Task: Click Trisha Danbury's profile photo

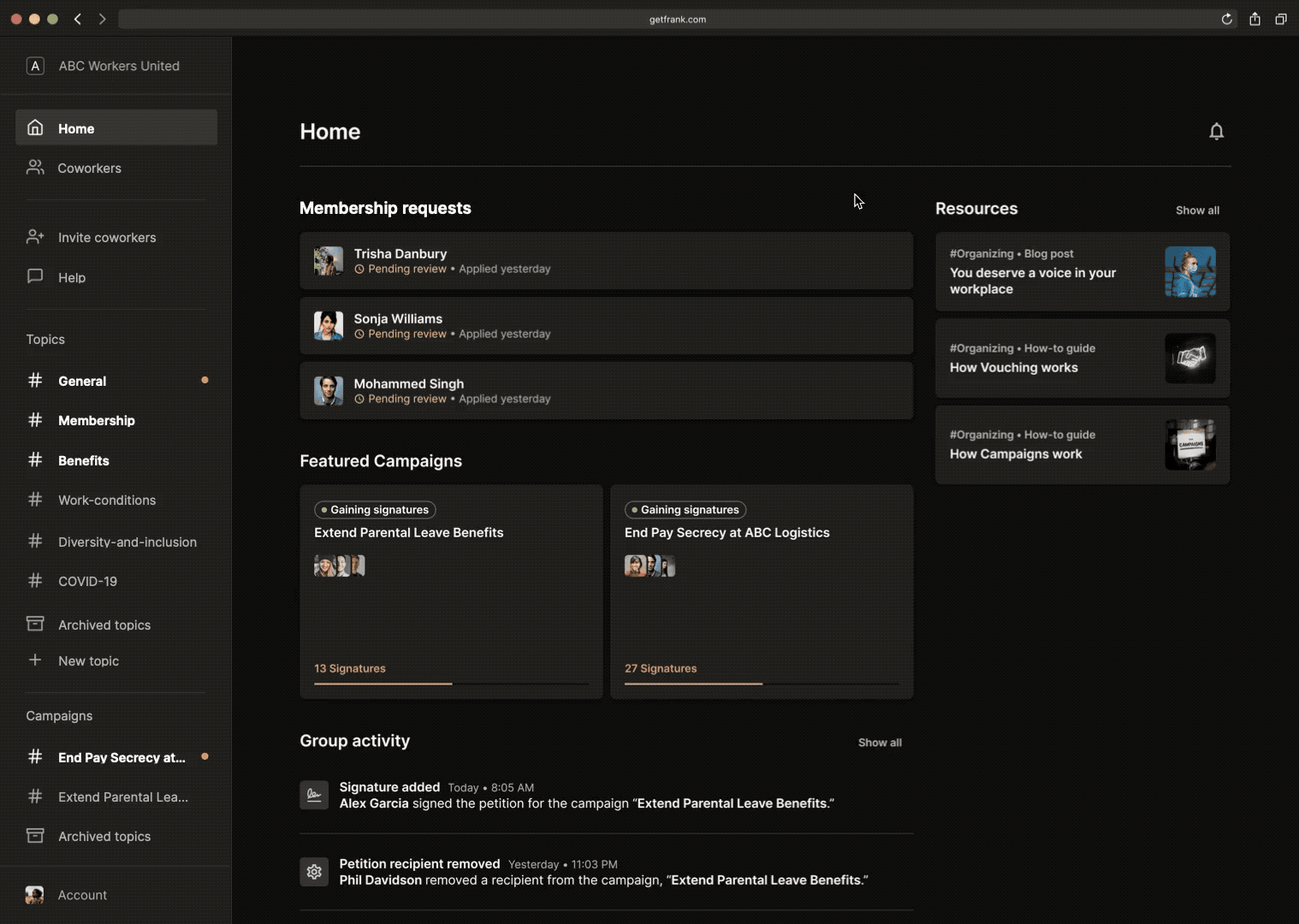Action: click(329, 260)
